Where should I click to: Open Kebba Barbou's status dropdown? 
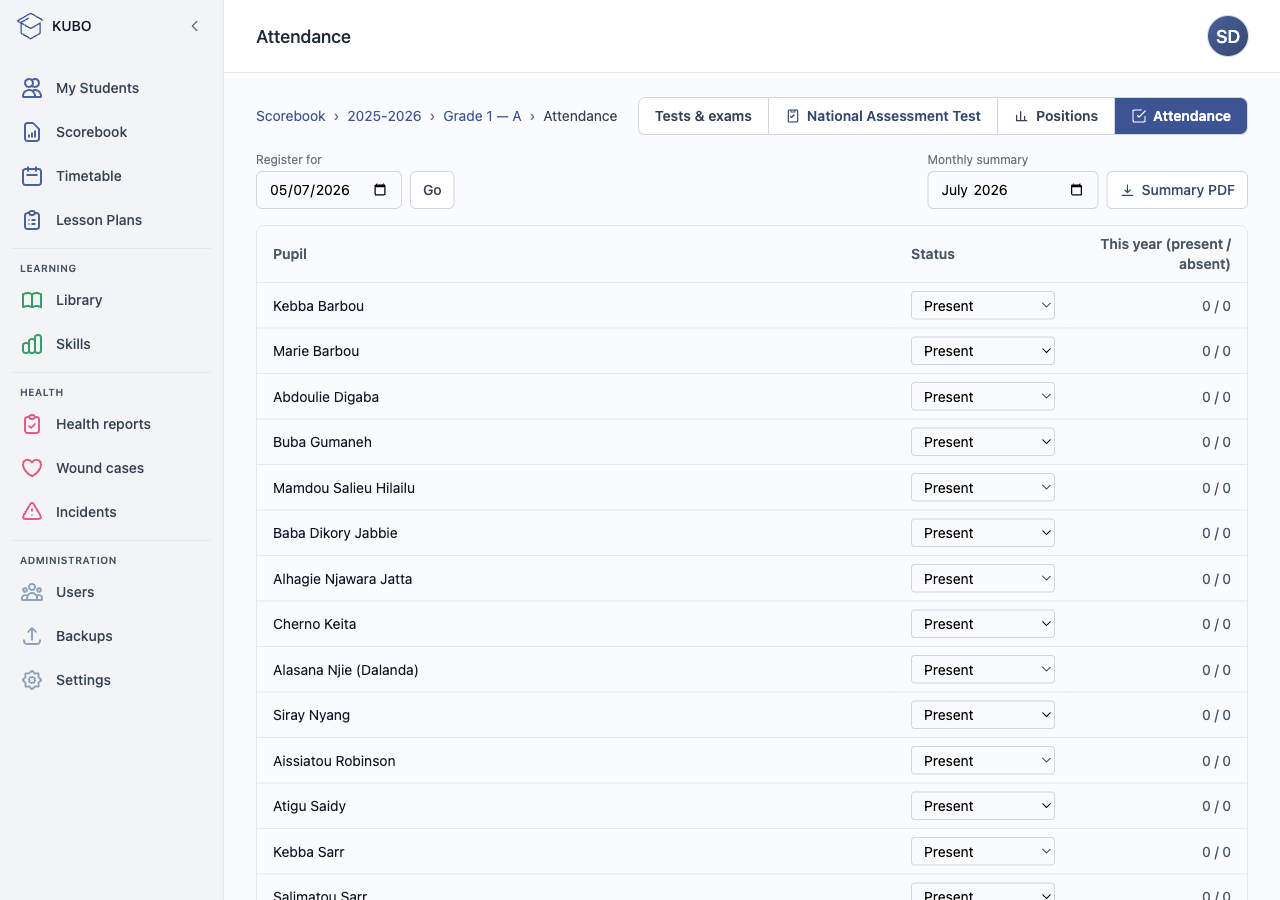pos(983,306)
